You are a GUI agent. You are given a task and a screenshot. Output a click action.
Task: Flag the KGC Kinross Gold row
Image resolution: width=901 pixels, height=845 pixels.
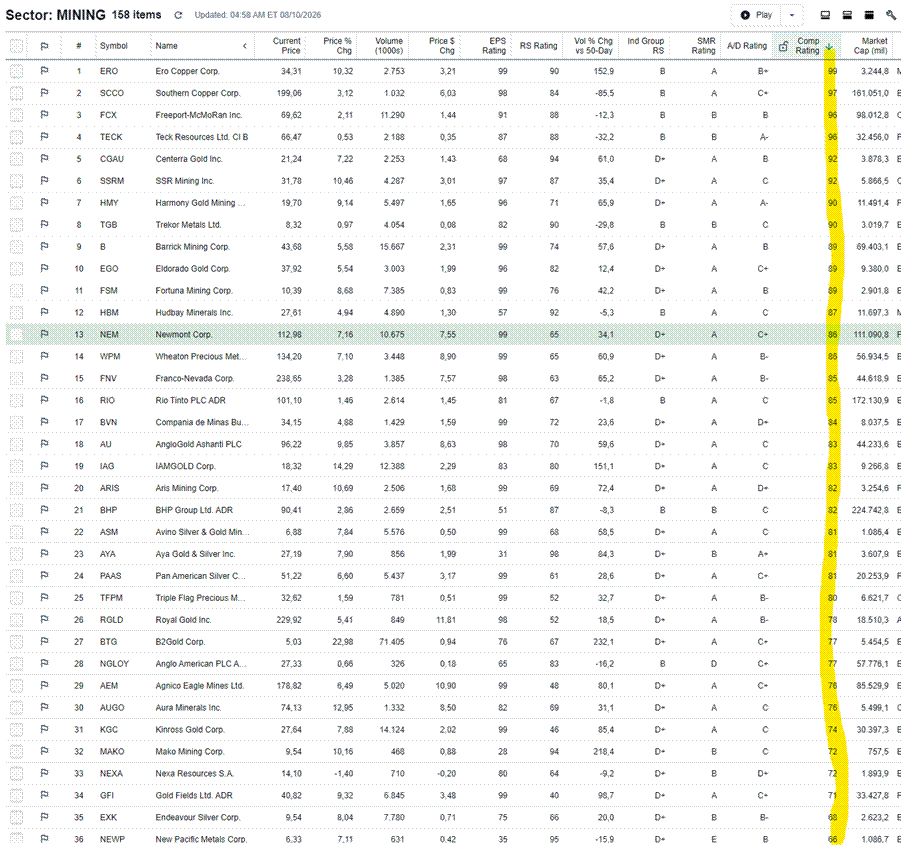click(x=44, y=729)
